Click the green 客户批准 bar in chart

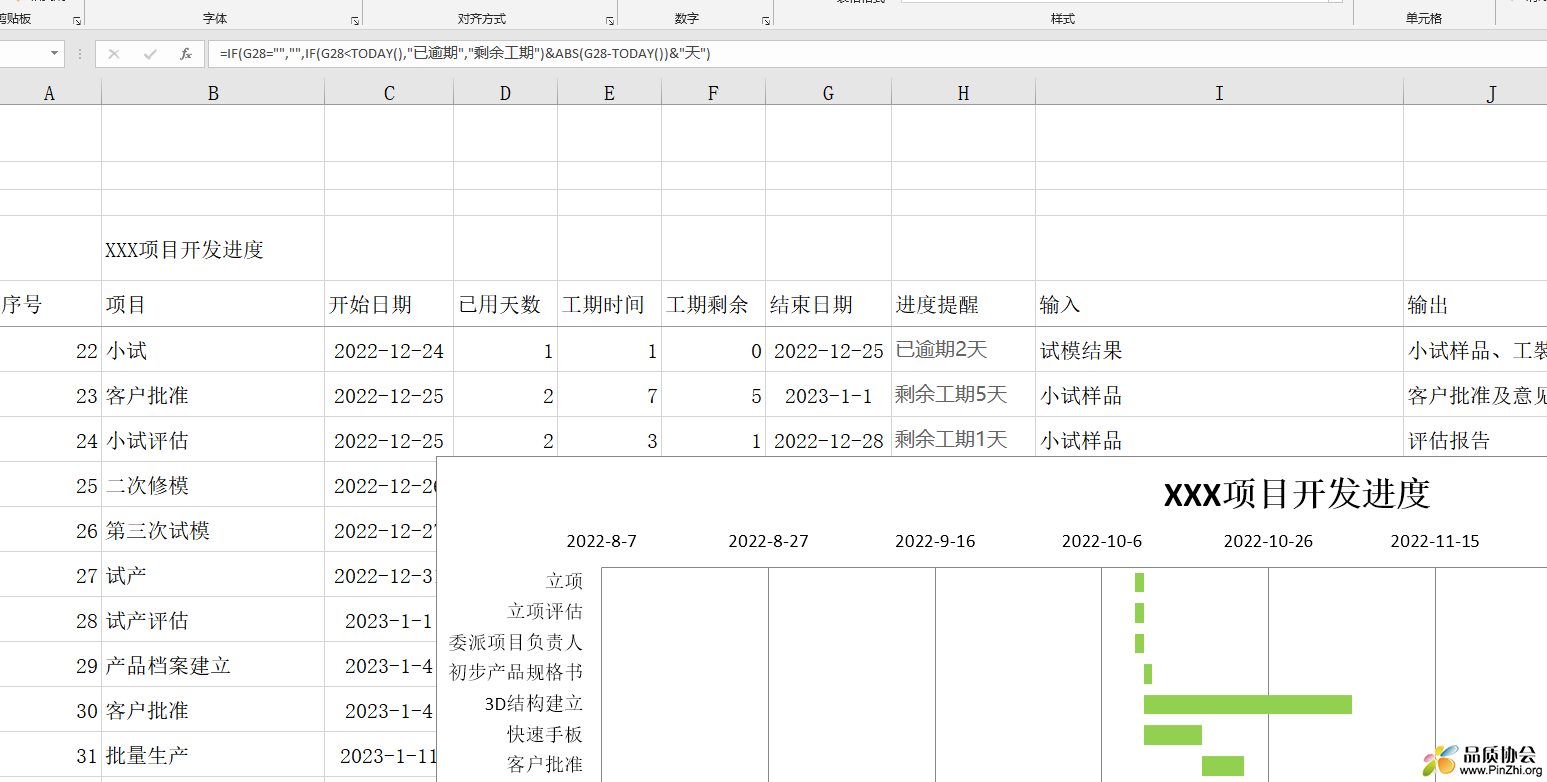tap(1223, 766)
